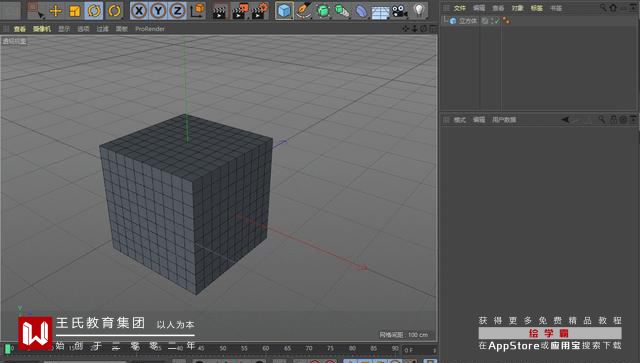Click Object Manager grip handle icon

(446, 8)
